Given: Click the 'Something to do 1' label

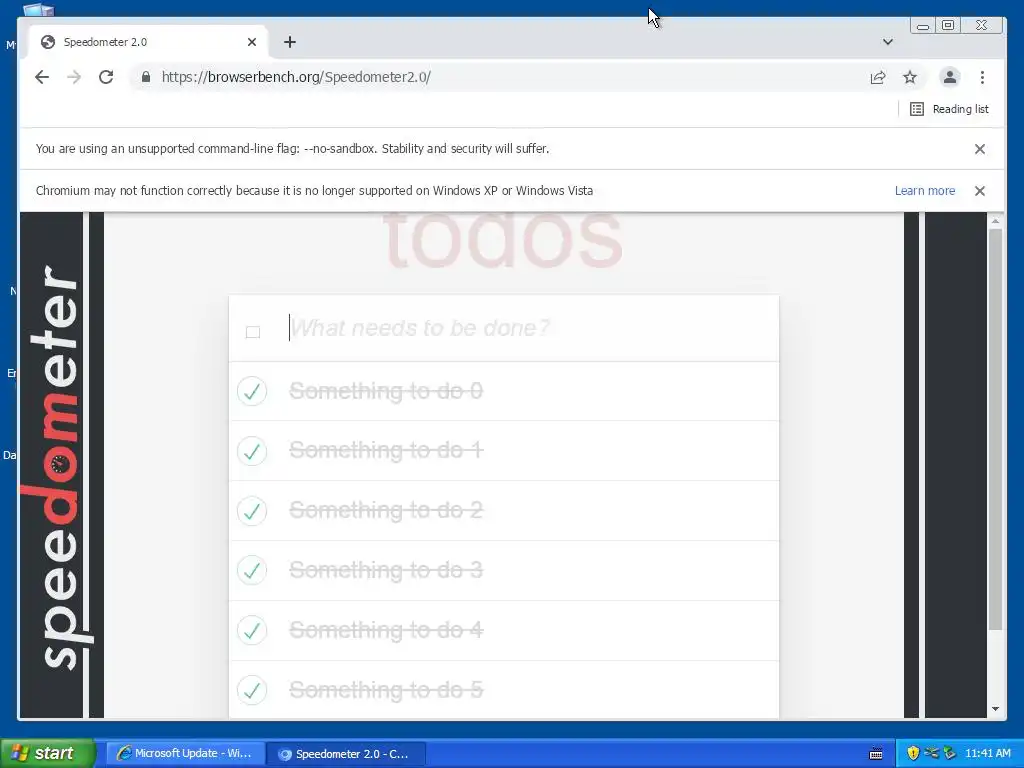Looking at the screenshot, I should (386, 451).
